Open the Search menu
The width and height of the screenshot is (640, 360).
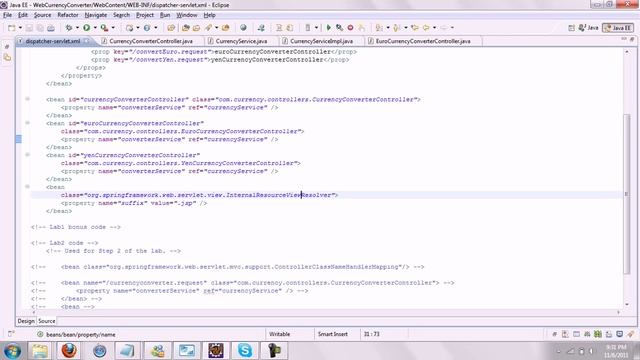tap(121, 15)
